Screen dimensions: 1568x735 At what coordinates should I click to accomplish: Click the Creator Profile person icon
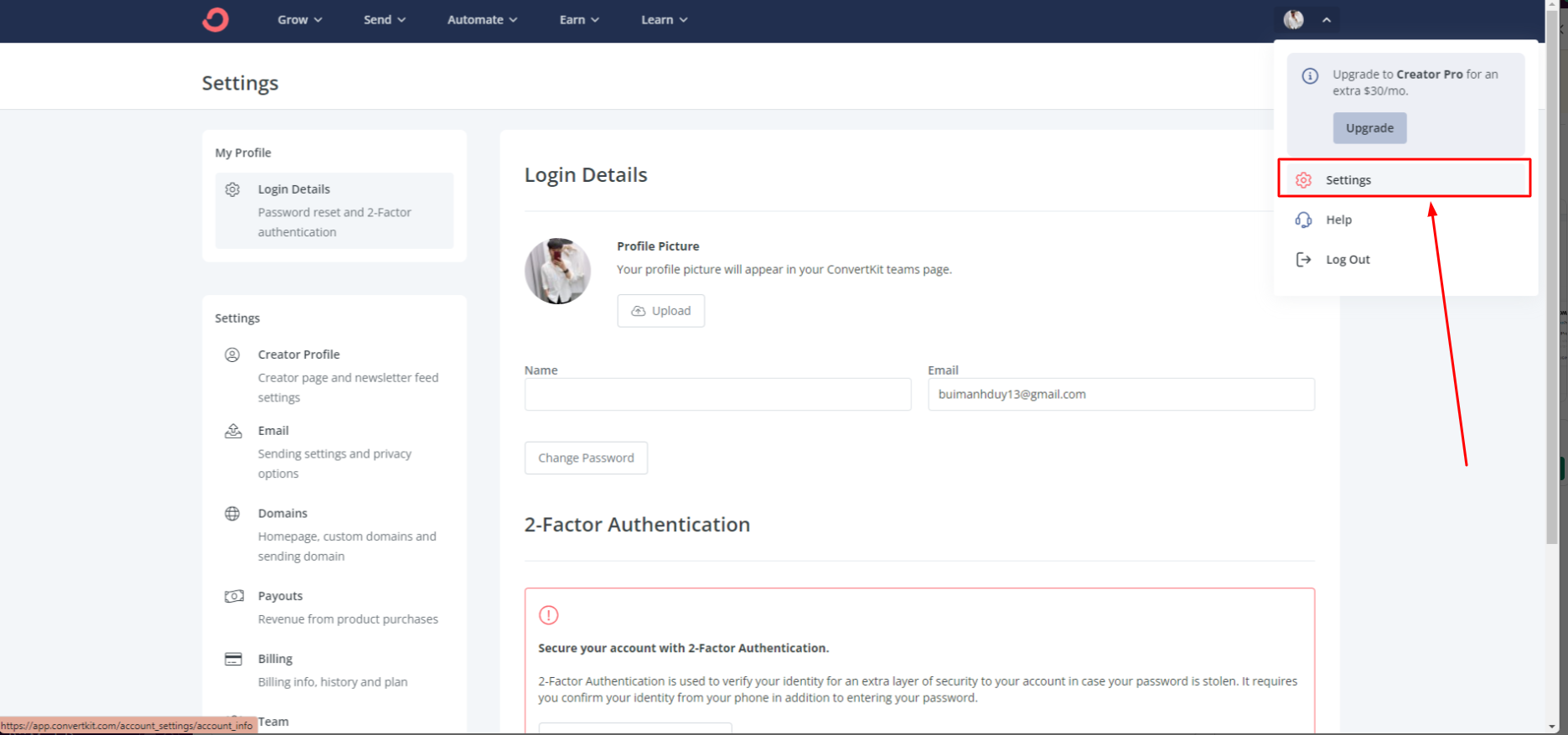tap(232, 355)
